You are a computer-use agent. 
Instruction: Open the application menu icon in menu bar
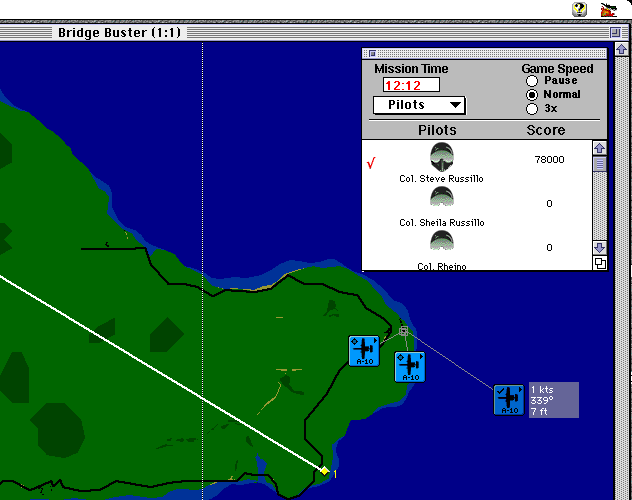(x=607, y=9)
